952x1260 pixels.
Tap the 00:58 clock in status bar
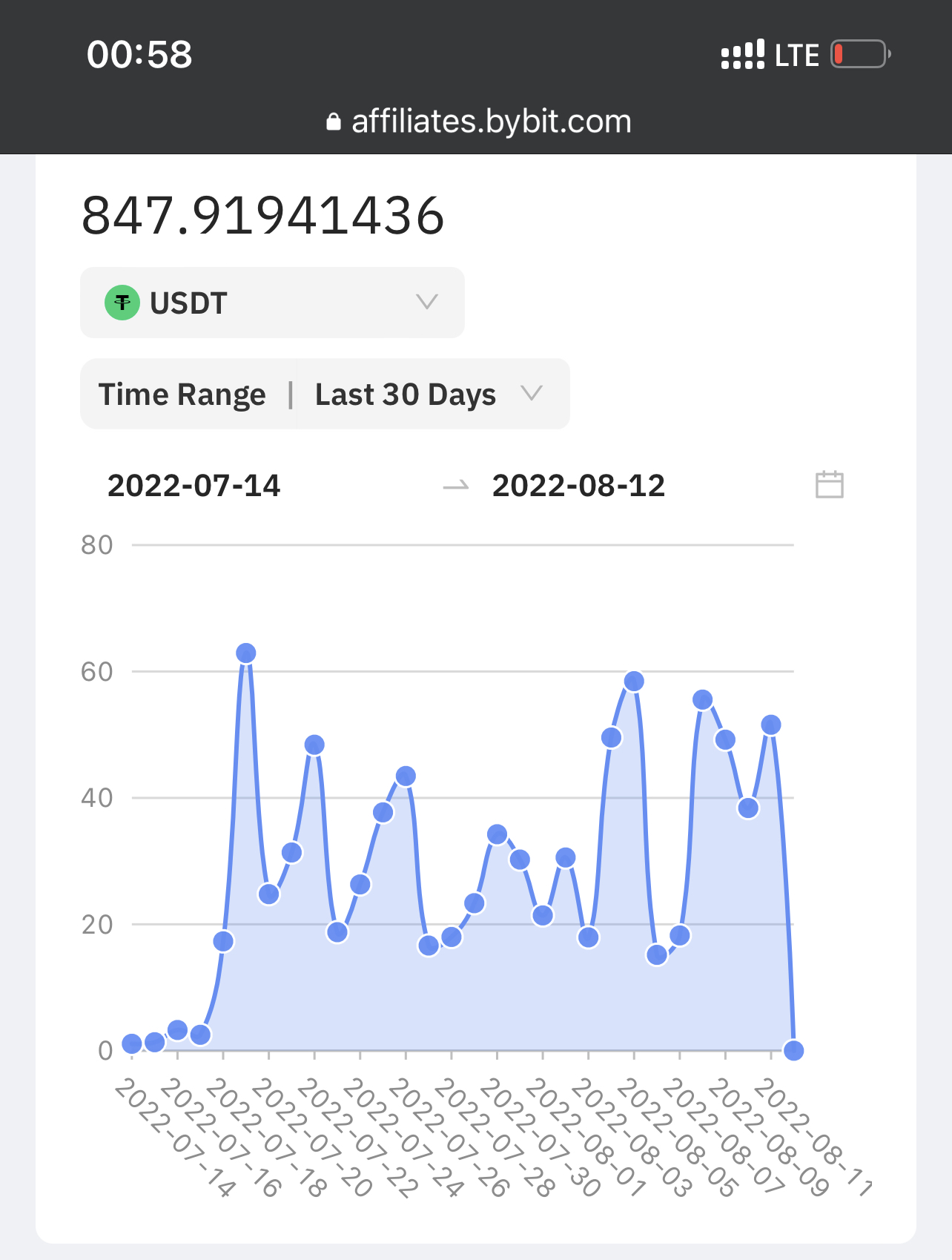point(139,54)
